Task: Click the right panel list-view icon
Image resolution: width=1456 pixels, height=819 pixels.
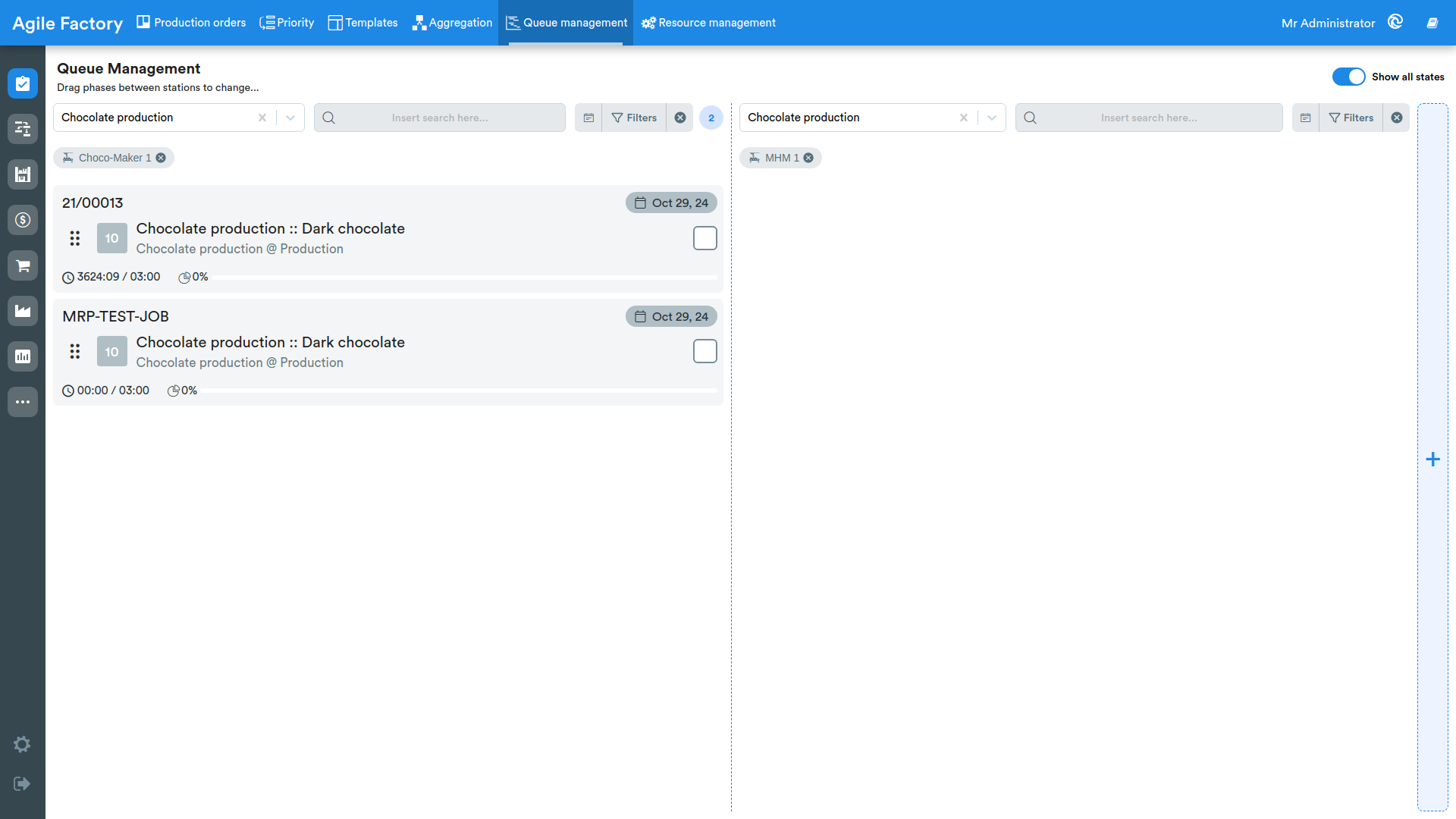Action: click(x=1305, y=118)
